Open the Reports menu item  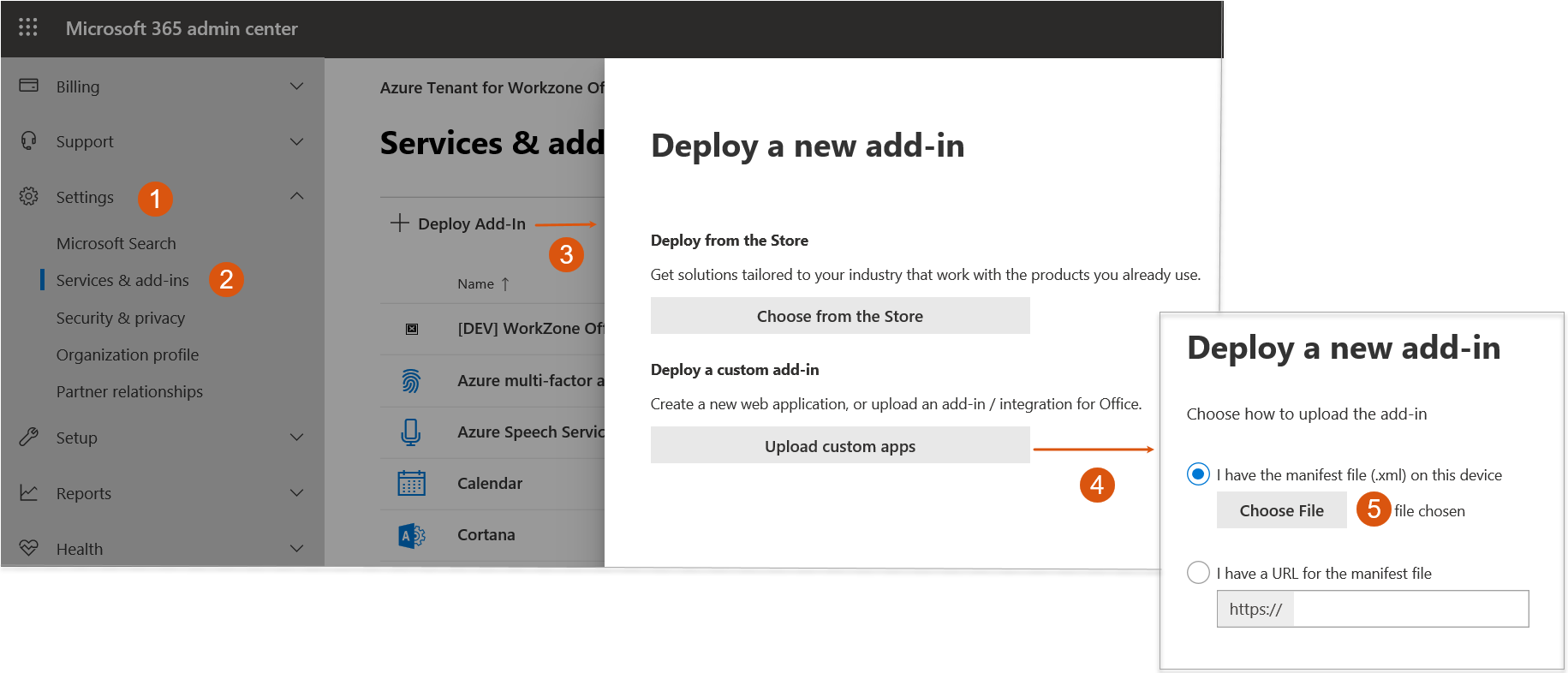coord(84,493)
